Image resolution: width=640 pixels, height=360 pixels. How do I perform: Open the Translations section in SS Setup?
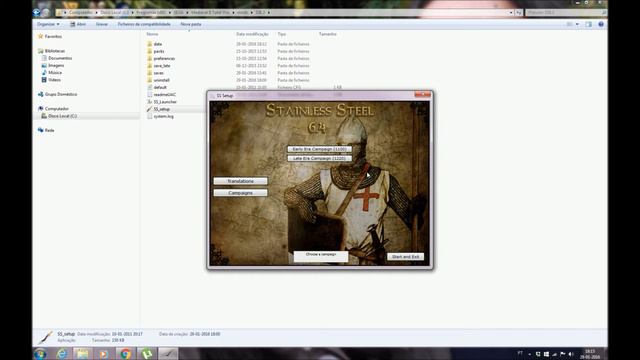point(240,181)
